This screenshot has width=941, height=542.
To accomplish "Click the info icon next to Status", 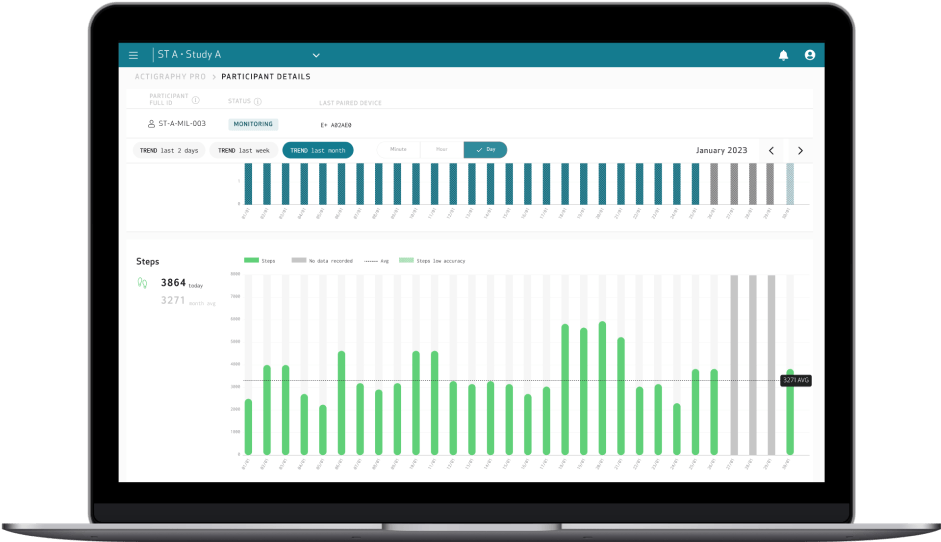I will [258, 101].
